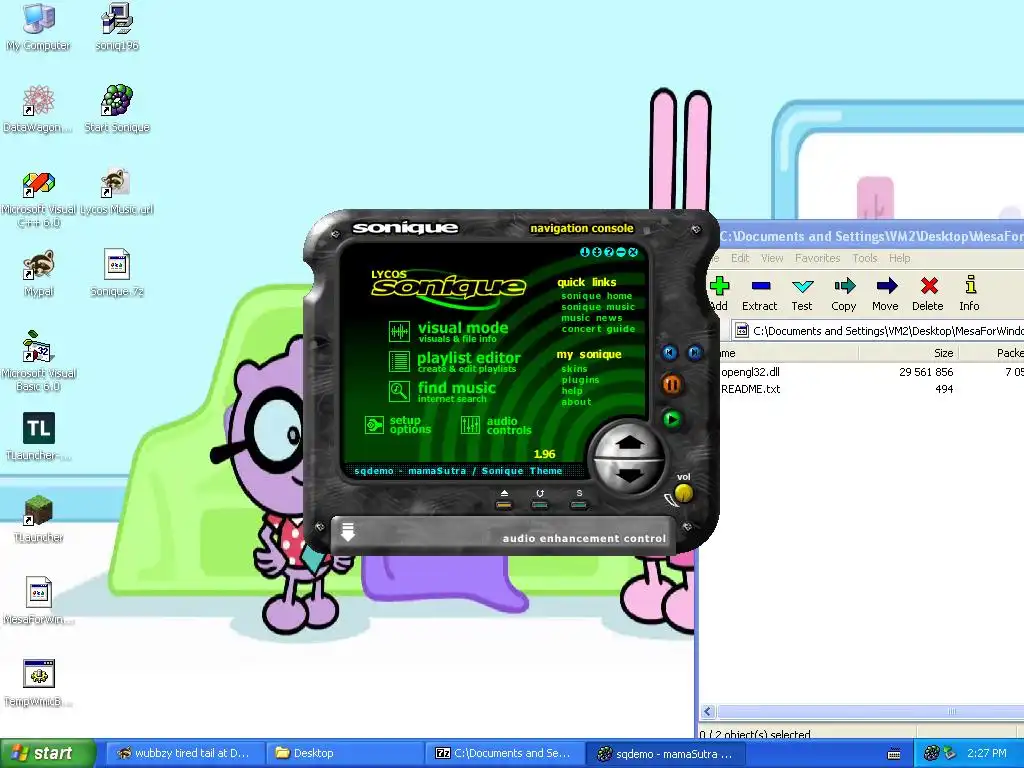This screenshot has width=1024, height=768.
Task: Click the Copy button in 7-Zip
Action: [x=844, y=294]
